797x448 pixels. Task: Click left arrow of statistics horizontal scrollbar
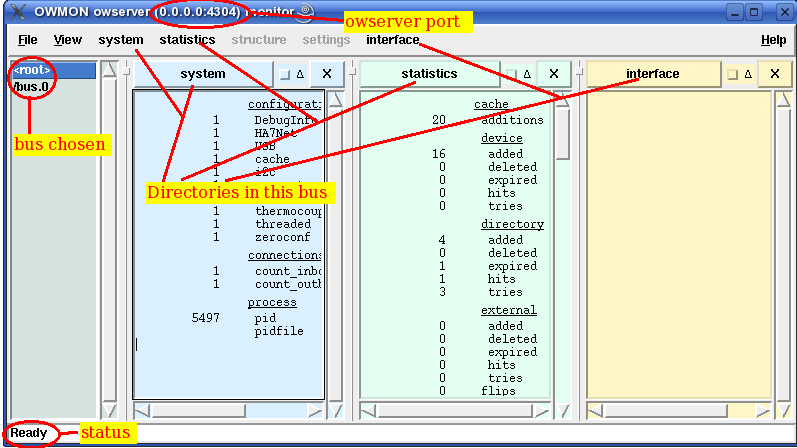(368, 411)
